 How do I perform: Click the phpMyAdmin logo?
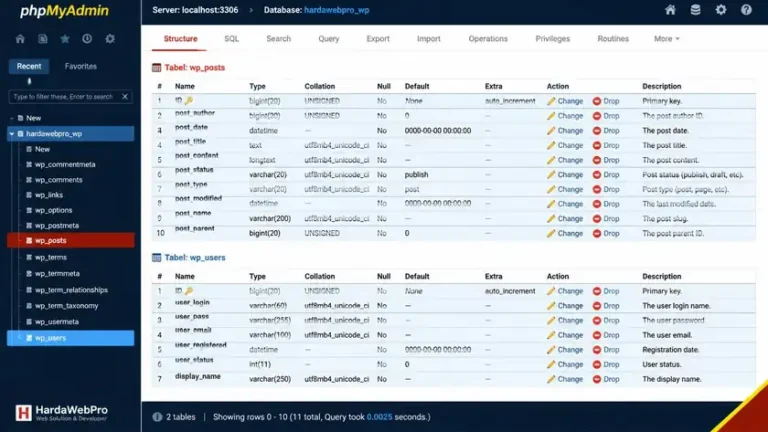pyautogui.click(x=64, y=11)
